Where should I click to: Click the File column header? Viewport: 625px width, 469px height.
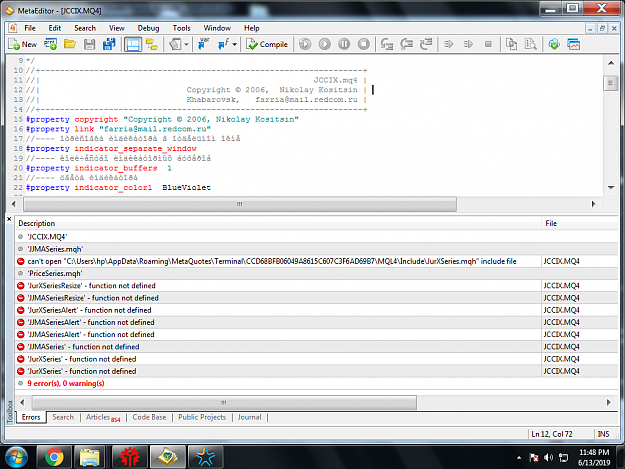coord(580,223)
